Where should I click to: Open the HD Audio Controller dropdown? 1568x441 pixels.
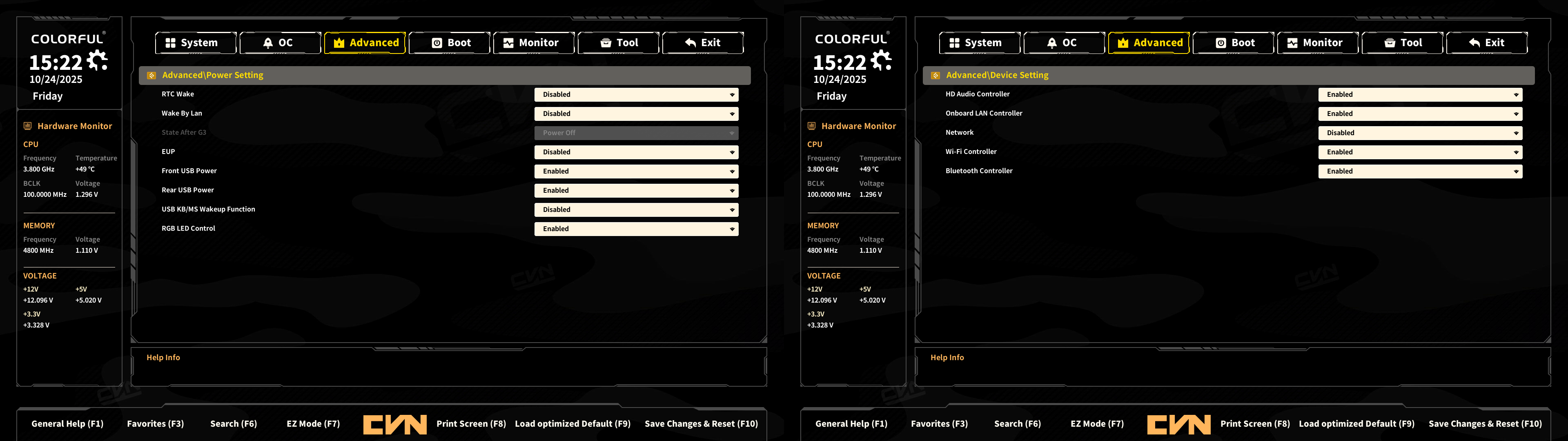(x=1419, y=94)
